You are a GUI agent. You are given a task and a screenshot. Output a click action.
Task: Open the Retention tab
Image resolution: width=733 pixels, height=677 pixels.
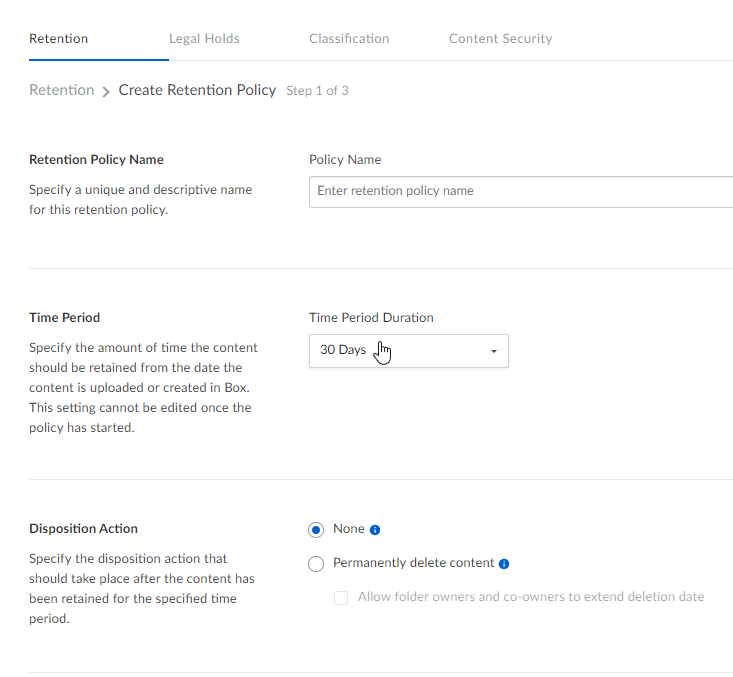pos(58,38)
